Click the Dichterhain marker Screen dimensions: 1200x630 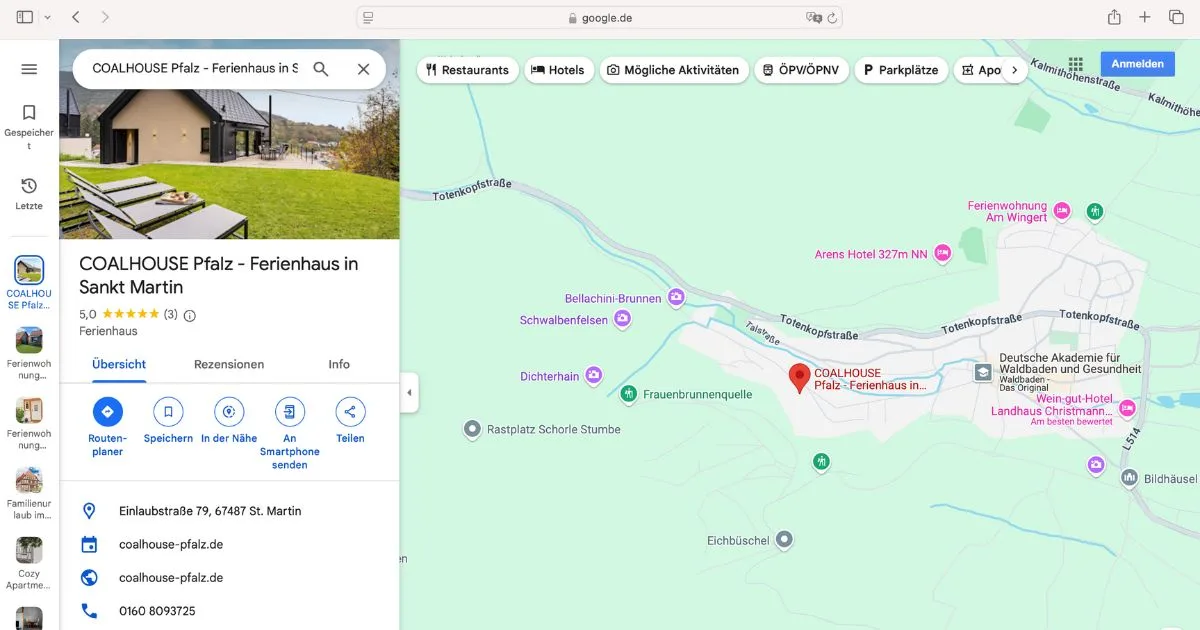tap(593, 376)
